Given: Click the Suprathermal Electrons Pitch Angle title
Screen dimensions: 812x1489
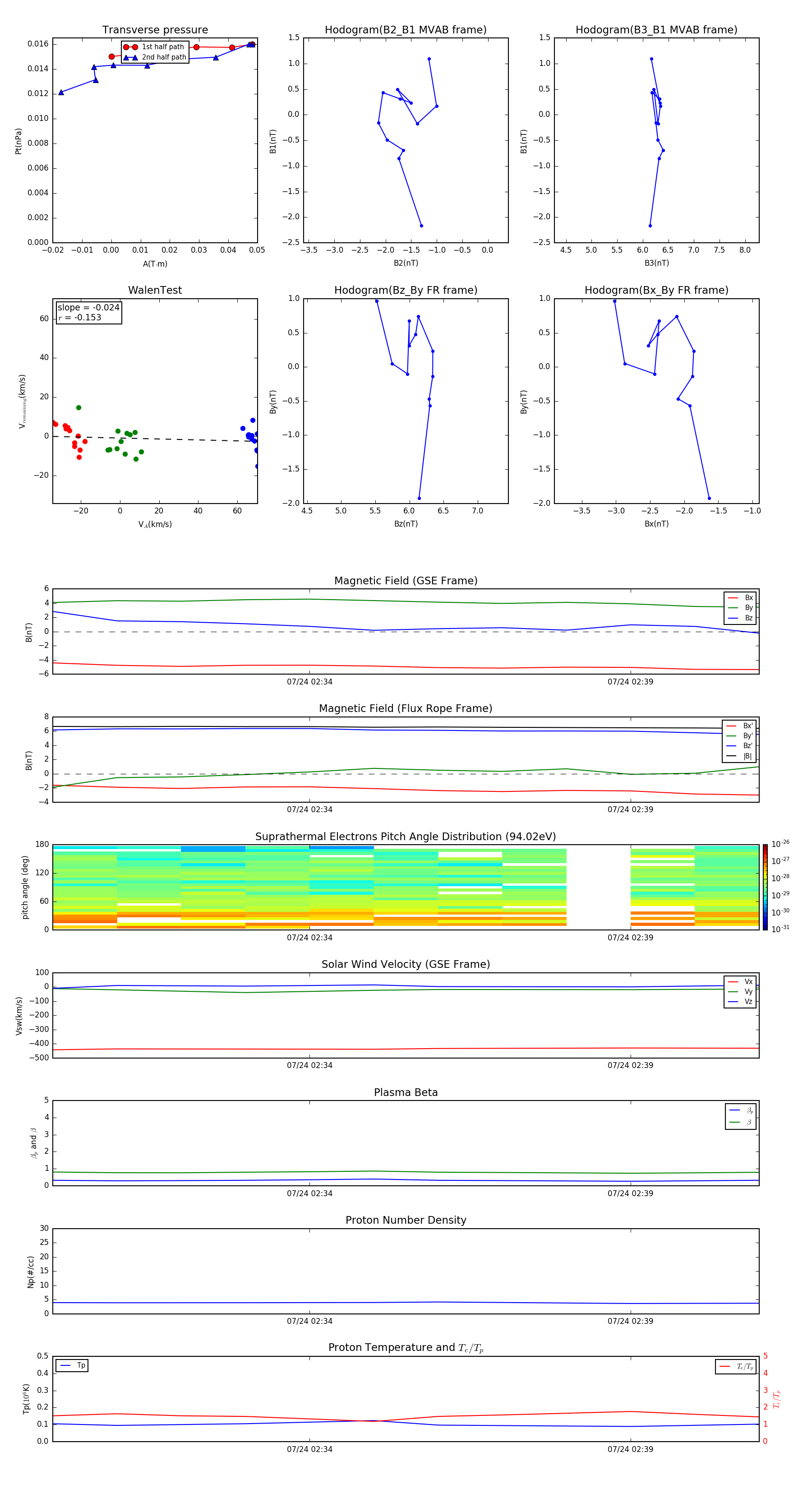Looking at the screenshot, I should pyautogui.click(x=406, y=837).
